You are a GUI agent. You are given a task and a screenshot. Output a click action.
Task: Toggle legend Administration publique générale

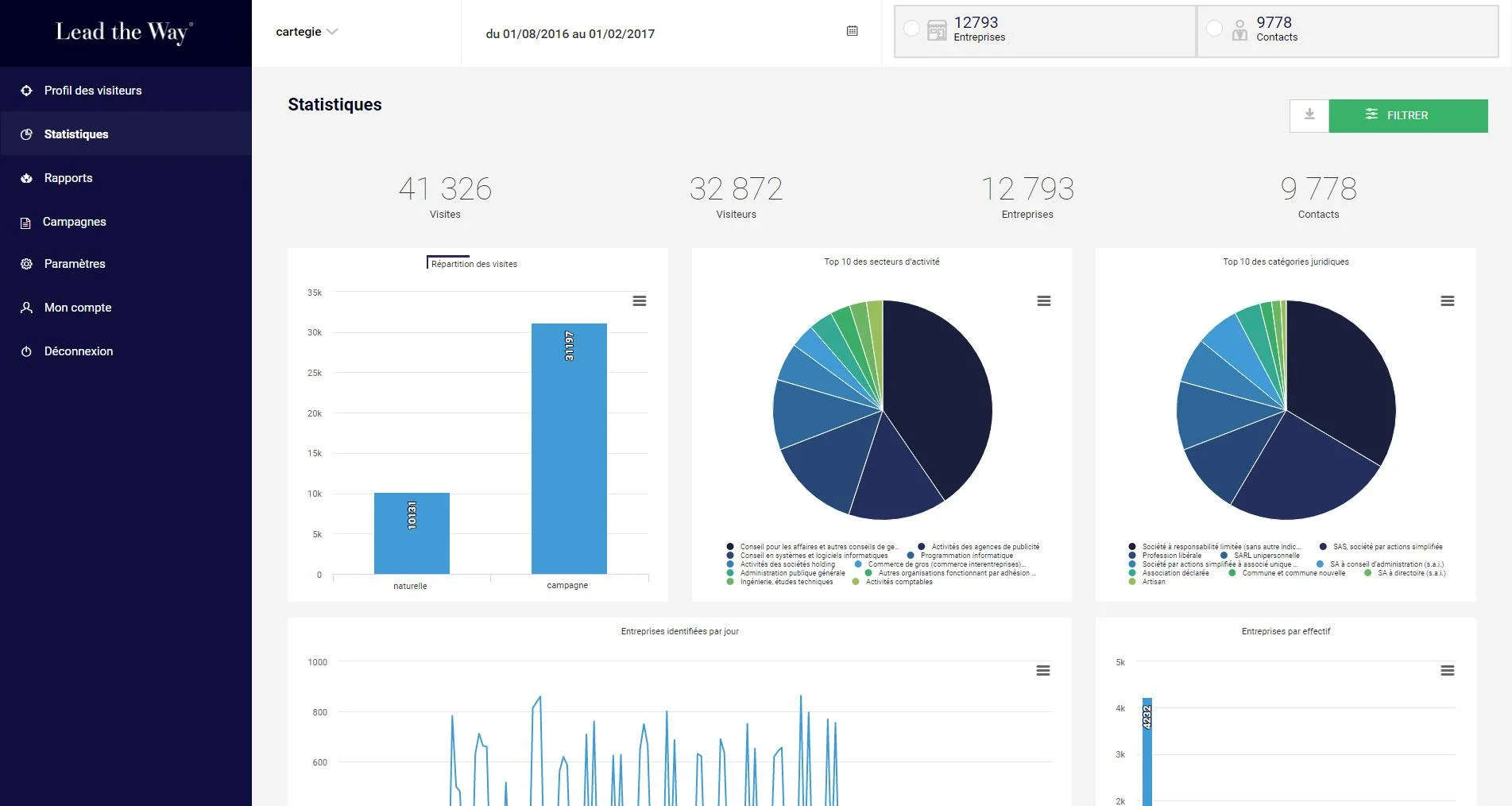coord(786,573)
